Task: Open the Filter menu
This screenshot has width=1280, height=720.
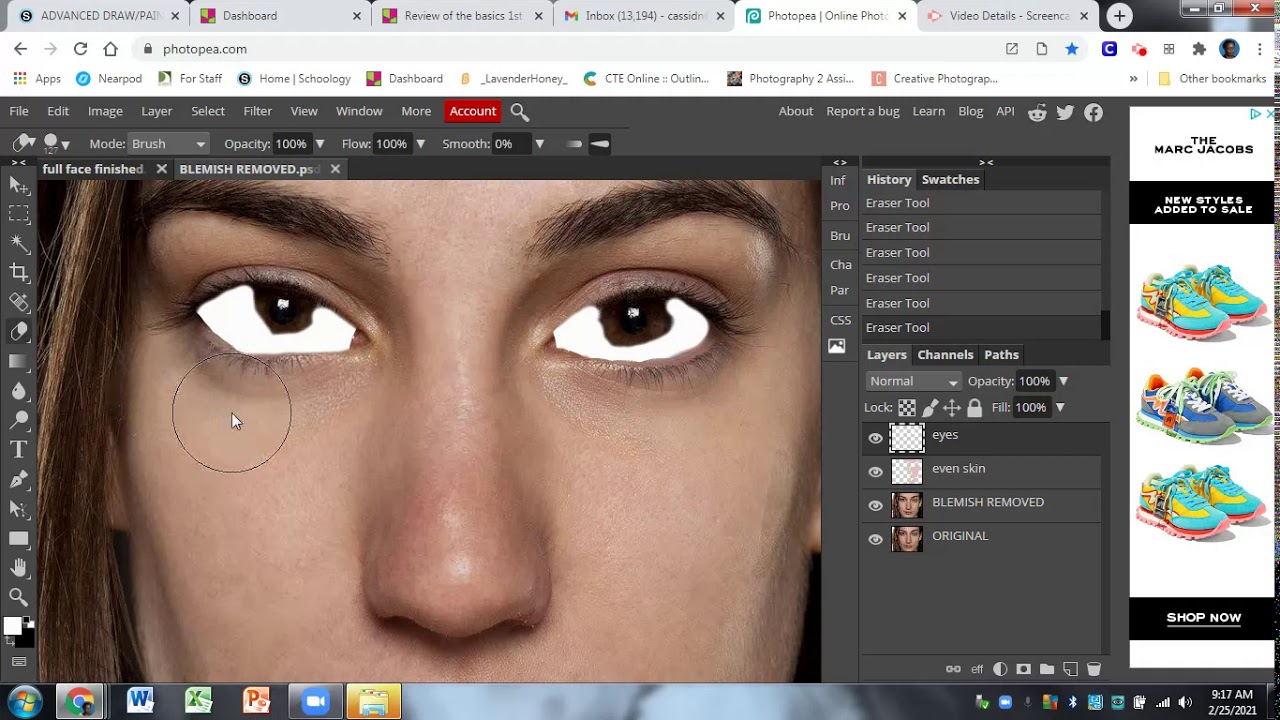Action: tap(257, 111)
